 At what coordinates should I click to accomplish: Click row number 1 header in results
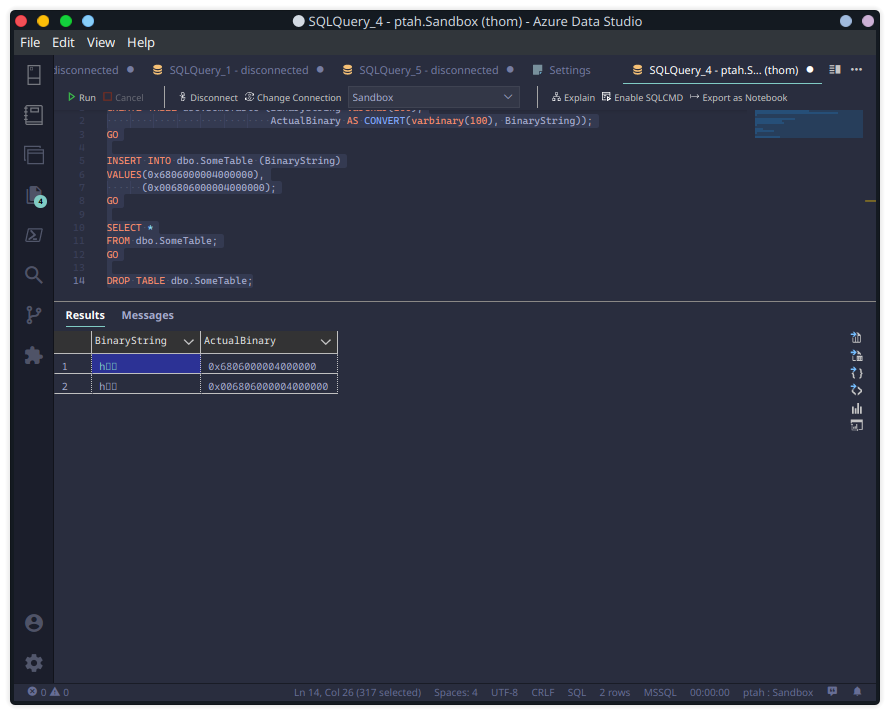[73, 364]
